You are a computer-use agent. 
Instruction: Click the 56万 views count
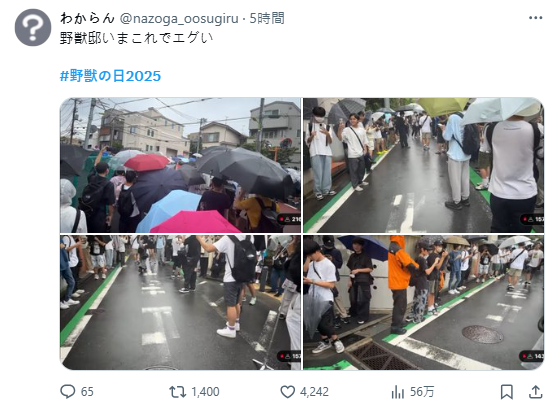422,392
